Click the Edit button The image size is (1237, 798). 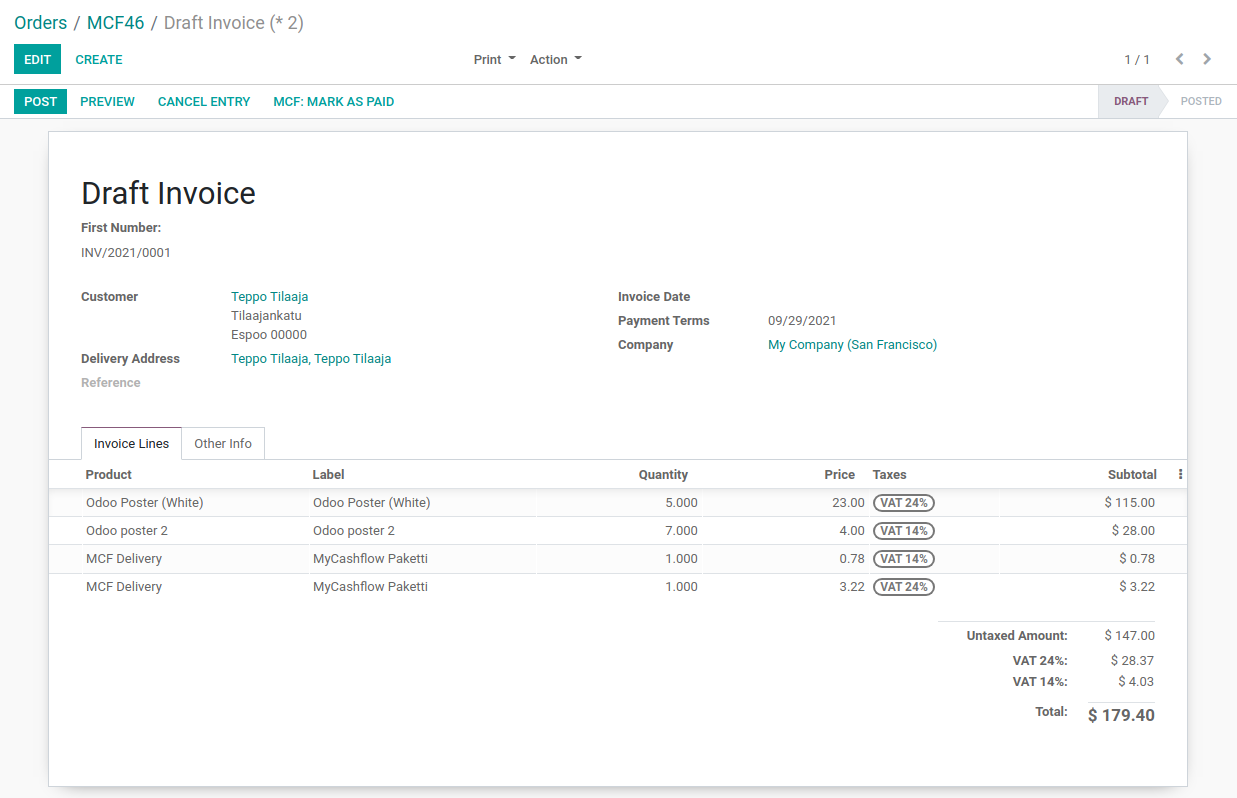[37, 59]
